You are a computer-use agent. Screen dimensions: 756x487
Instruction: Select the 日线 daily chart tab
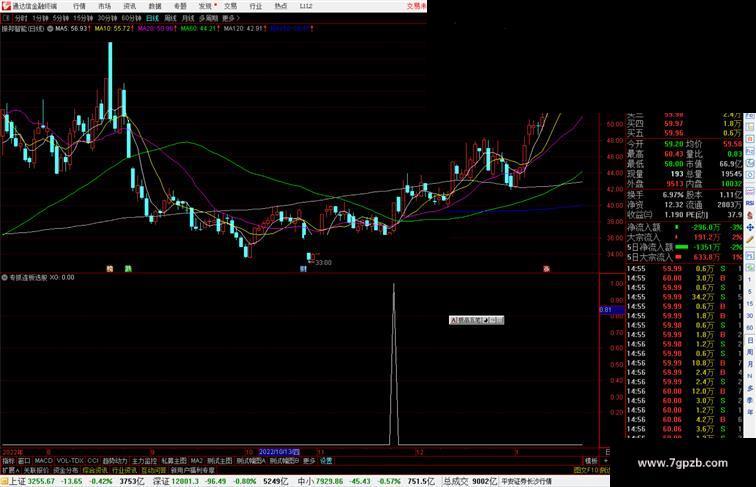click(x=152, y=18)
